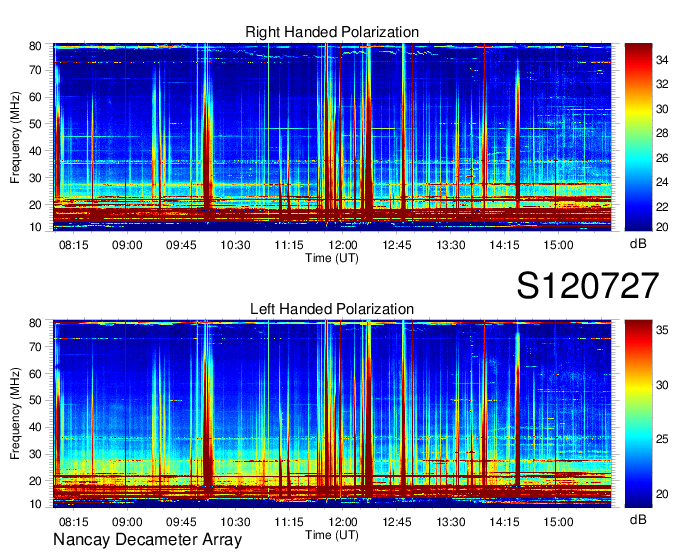The image size is (680, 552).
Task: Click the 25 dB label on bottom colorbar
Action: click(662, 439)
